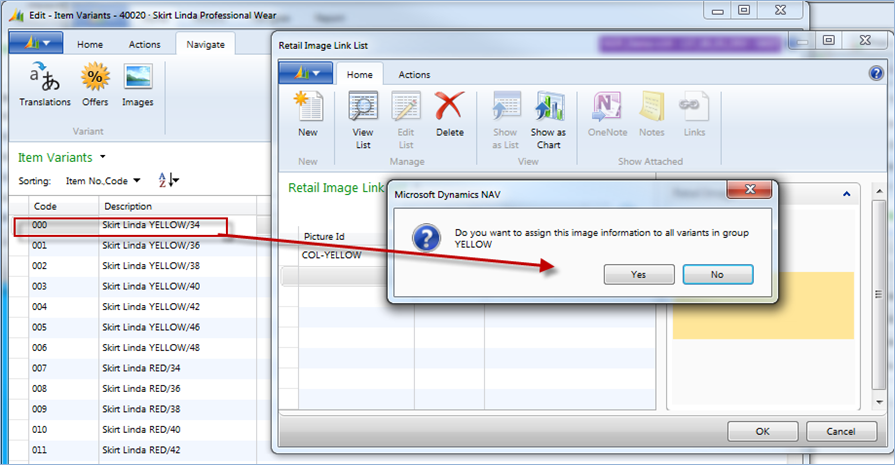Open OneNote attachment
This screenshot has height=465, width=895.
click(x=607, y=115)
